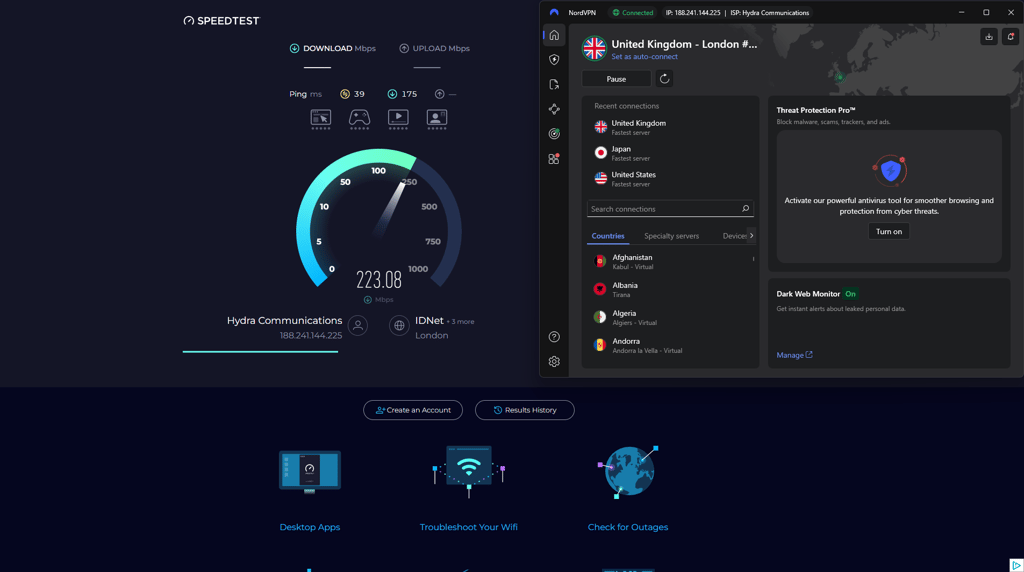Select Algeria in the countries list

coord(670,317)
